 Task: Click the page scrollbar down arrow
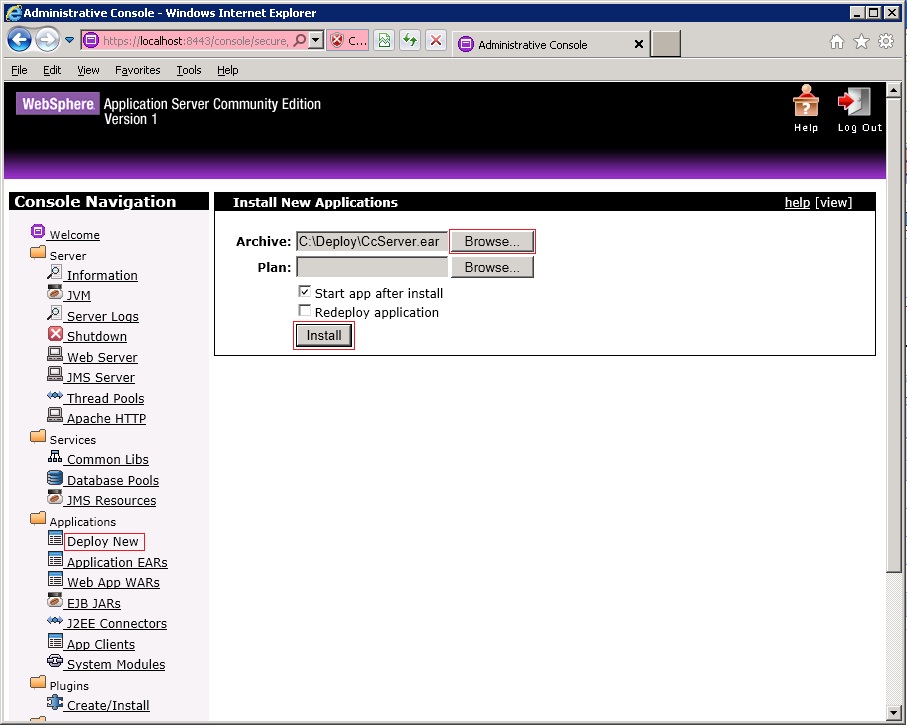893,712
